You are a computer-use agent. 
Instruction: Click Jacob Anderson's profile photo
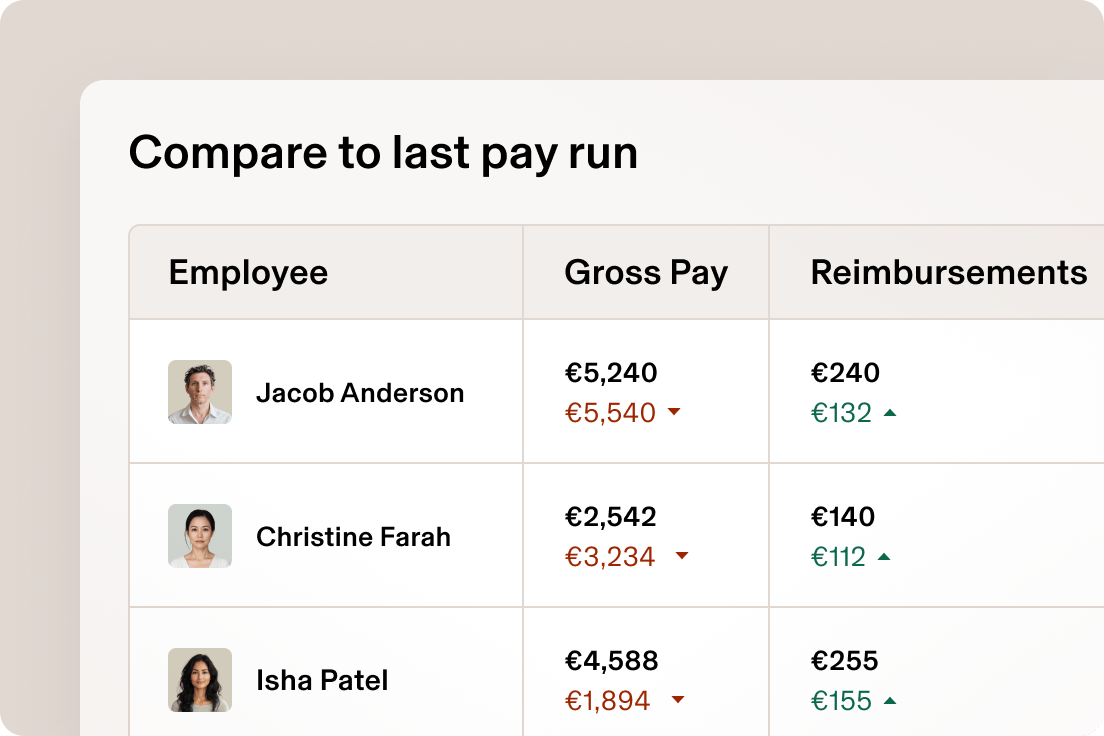tap(199, 391)
